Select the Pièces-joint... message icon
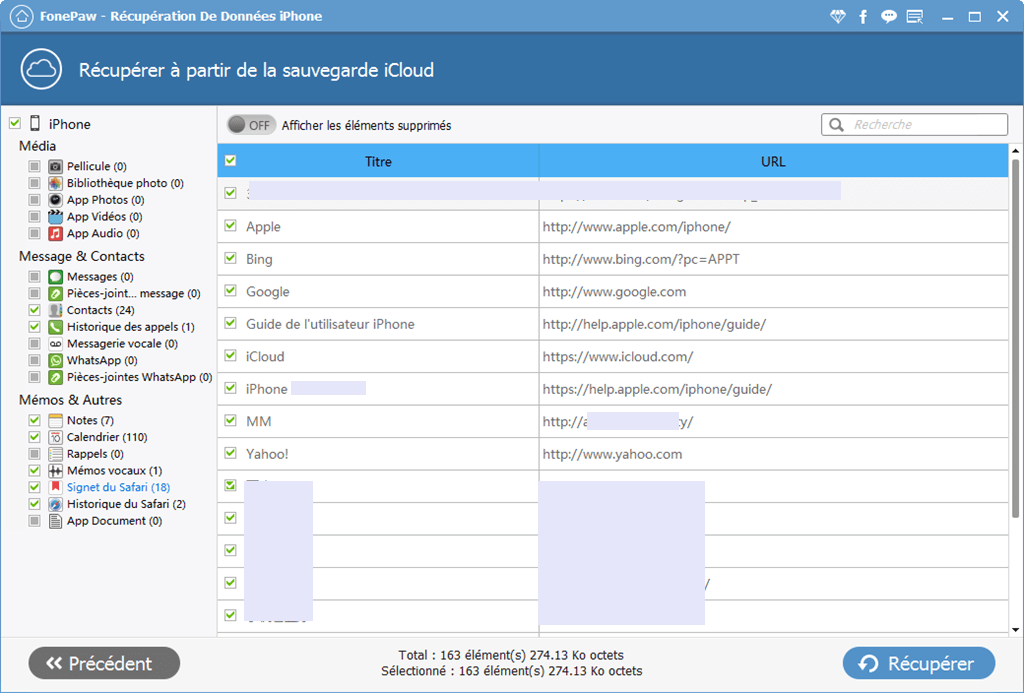 tap(56, 294)
